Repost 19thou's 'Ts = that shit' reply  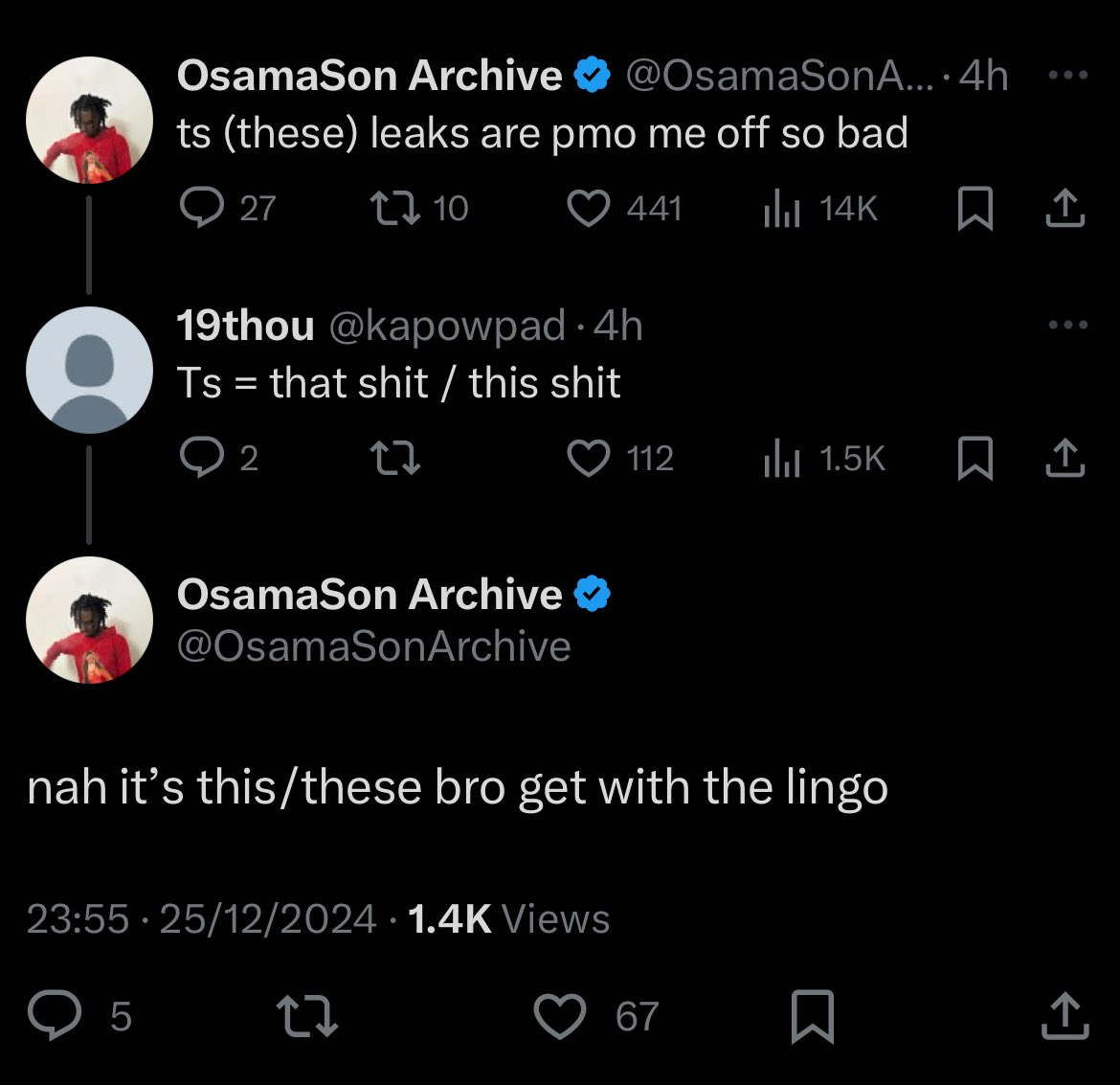tap(395, 458)
